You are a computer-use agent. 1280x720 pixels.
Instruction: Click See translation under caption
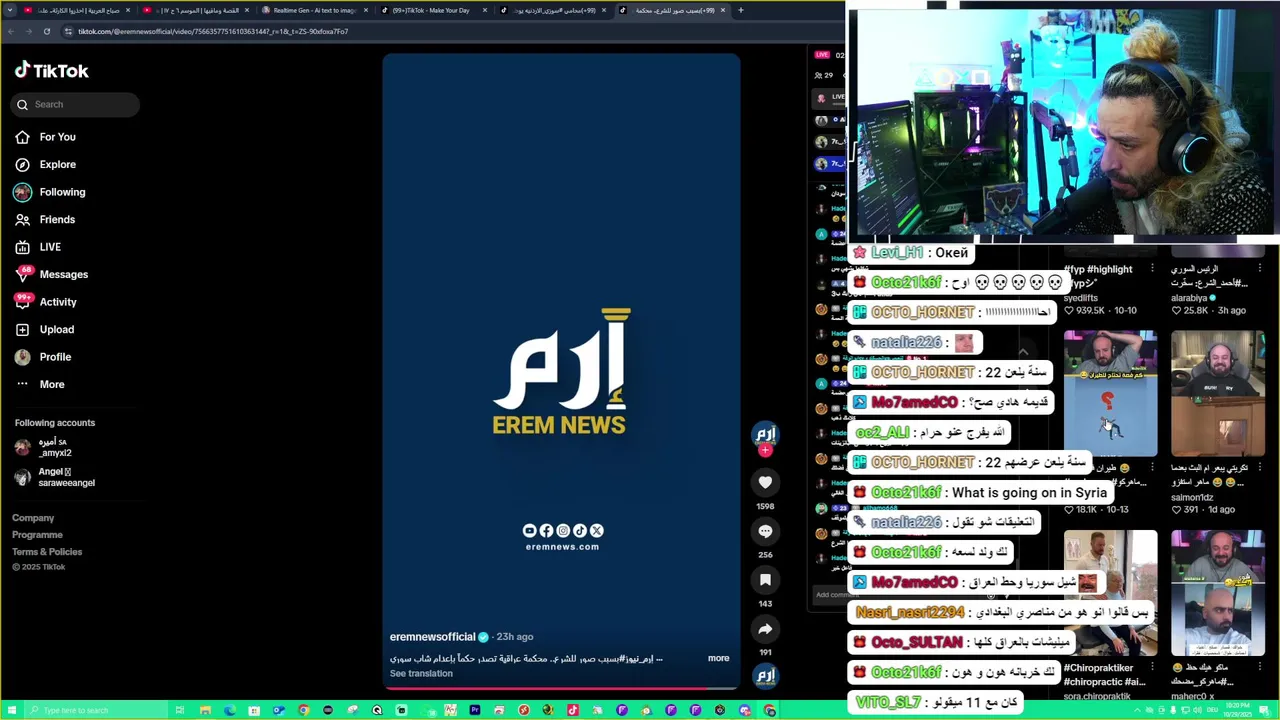pos(421,673)
